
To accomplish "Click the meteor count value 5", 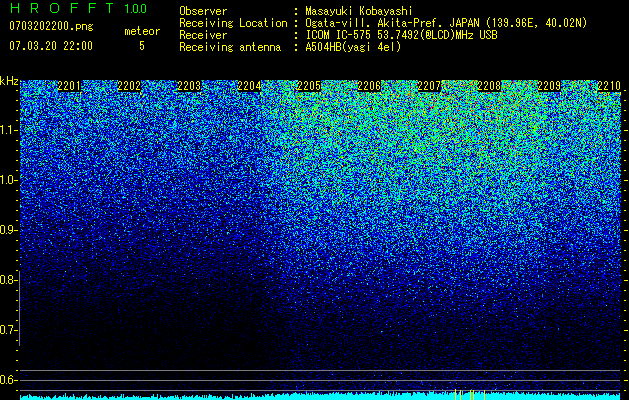I will click(142, 46).
